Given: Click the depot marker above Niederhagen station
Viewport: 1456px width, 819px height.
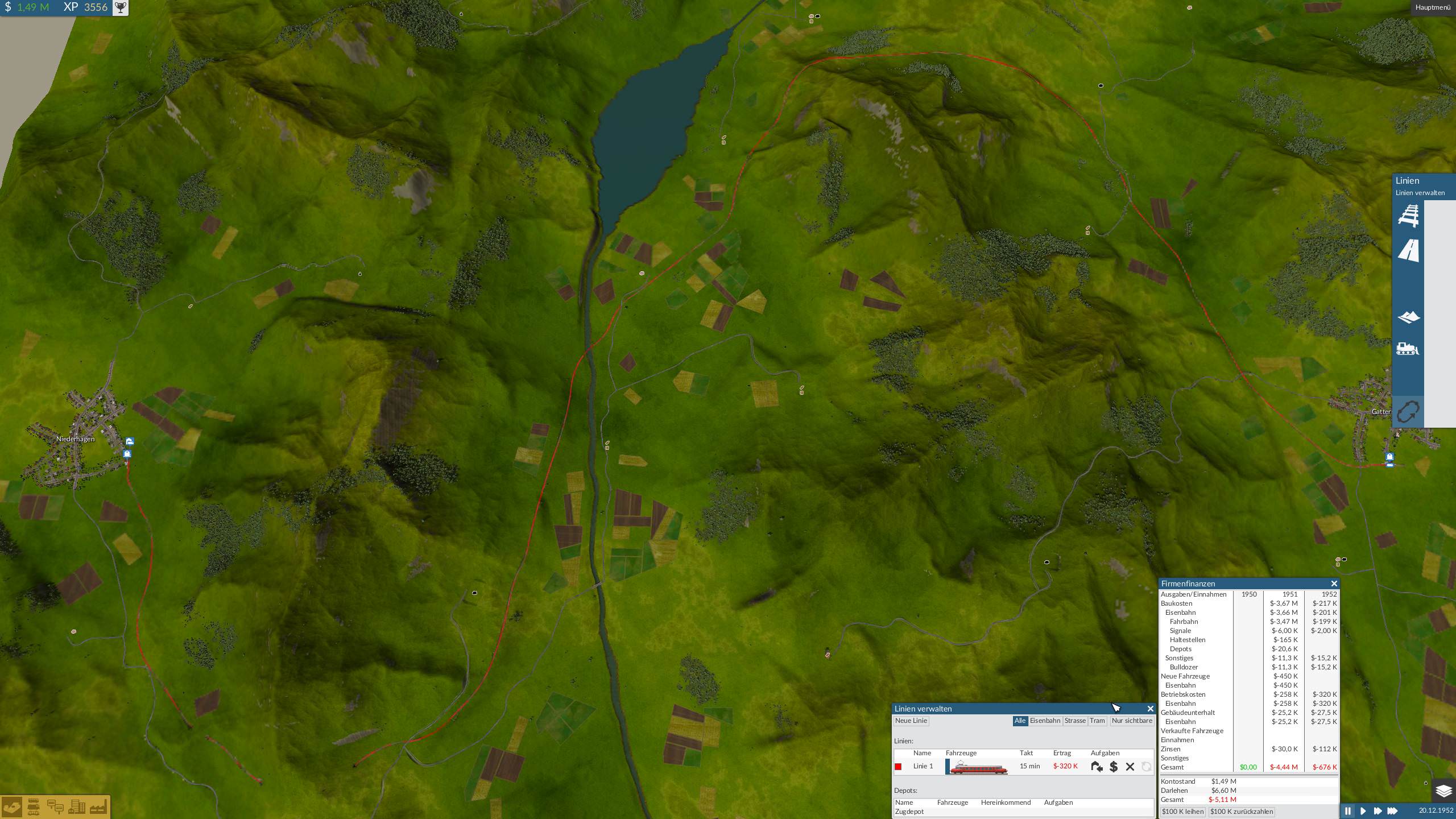Looking at the screenshot, I should pos(130,441).
